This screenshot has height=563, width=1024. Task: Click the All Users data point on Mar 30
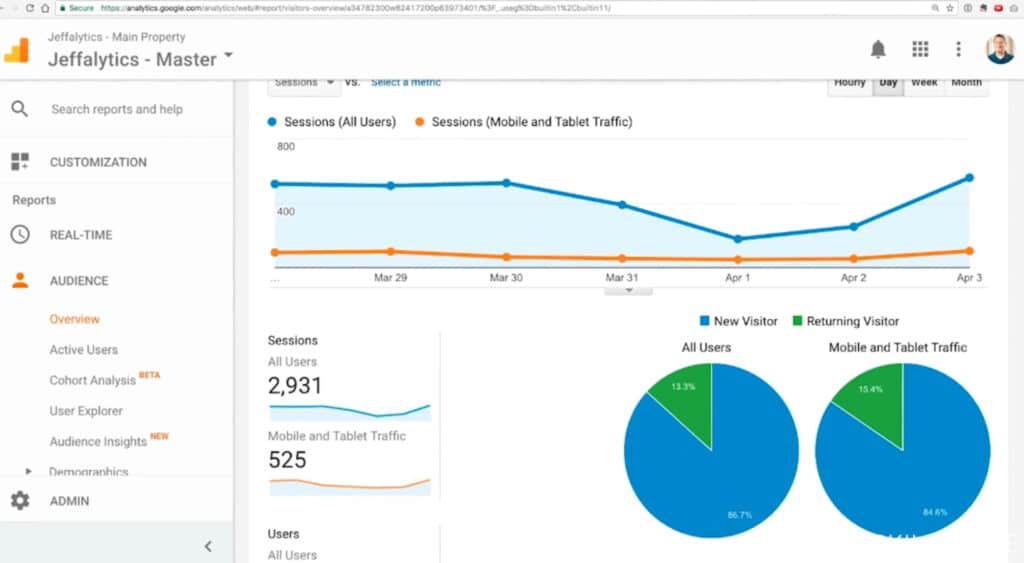[507, 183]
